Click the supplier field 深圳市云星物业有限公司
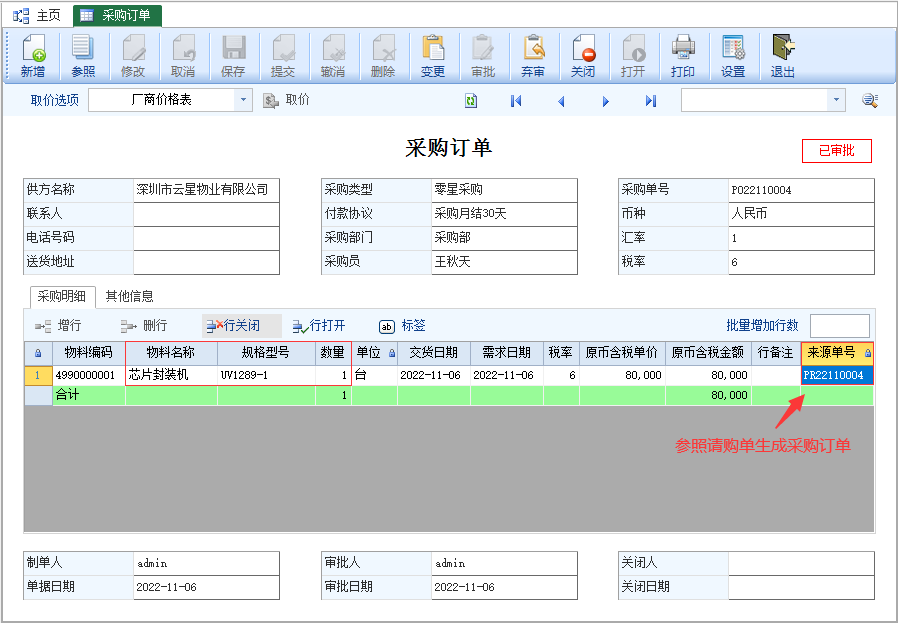 (x=206, y=190)
